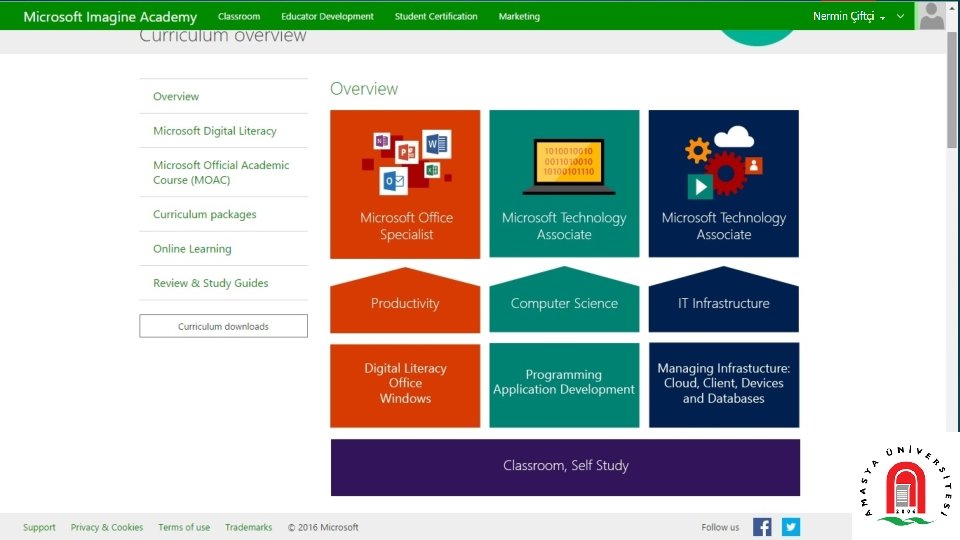The width and height of the screenshot is (960, 540).
Task: Click the gears and cloud illustration
Action: click(723, 162)
